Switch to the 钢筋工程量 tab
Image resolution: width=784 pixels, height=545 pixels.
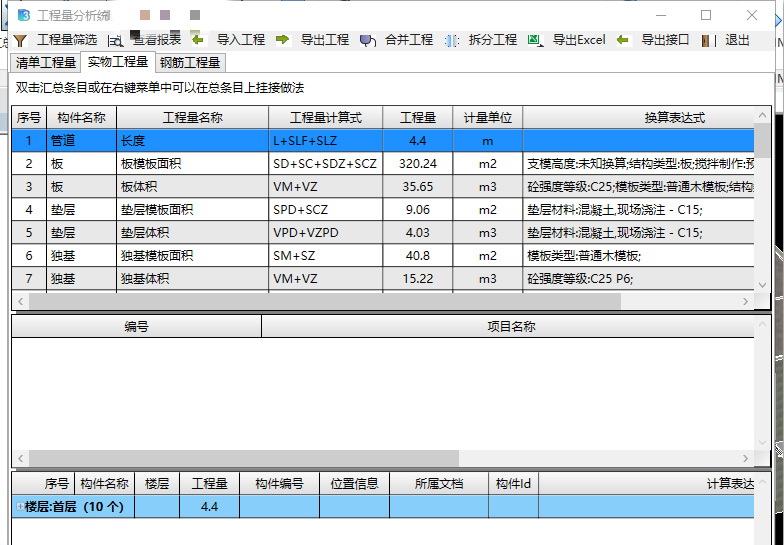point(190,63)
